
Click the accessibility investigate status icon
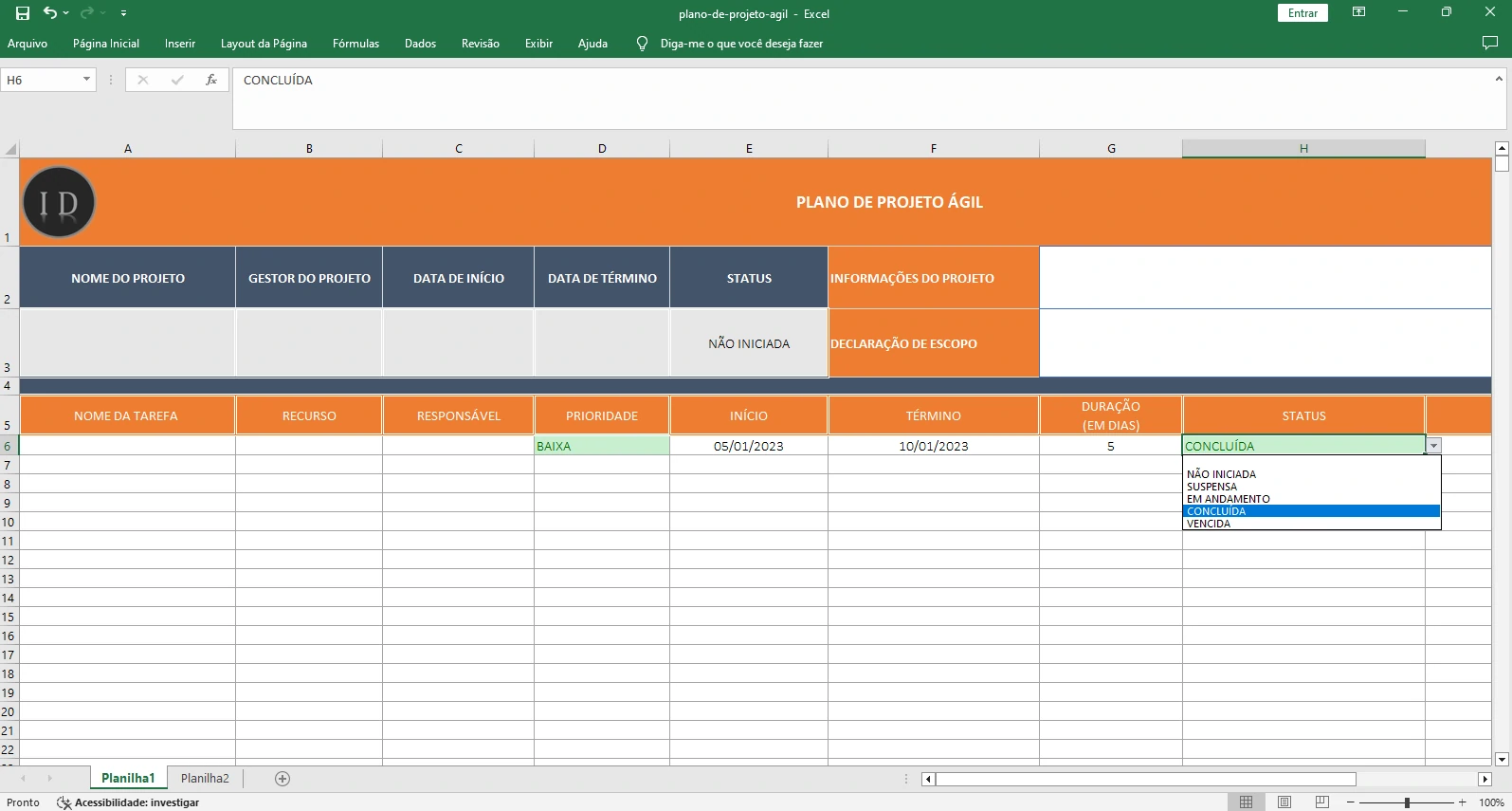(64, 802)
